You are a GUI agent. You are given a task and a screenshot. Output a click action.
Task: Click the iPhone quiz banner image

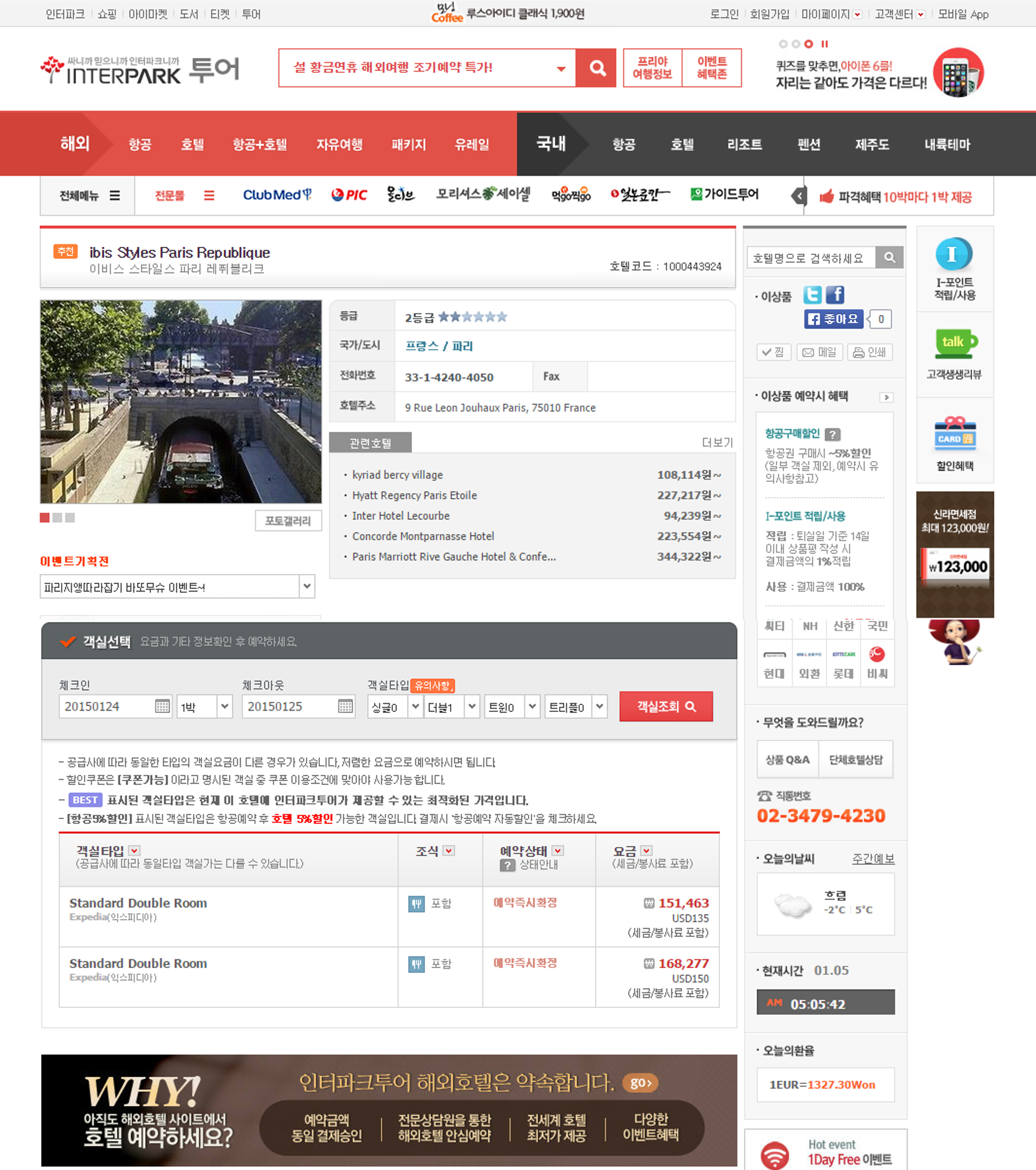[x=958, y=73]
